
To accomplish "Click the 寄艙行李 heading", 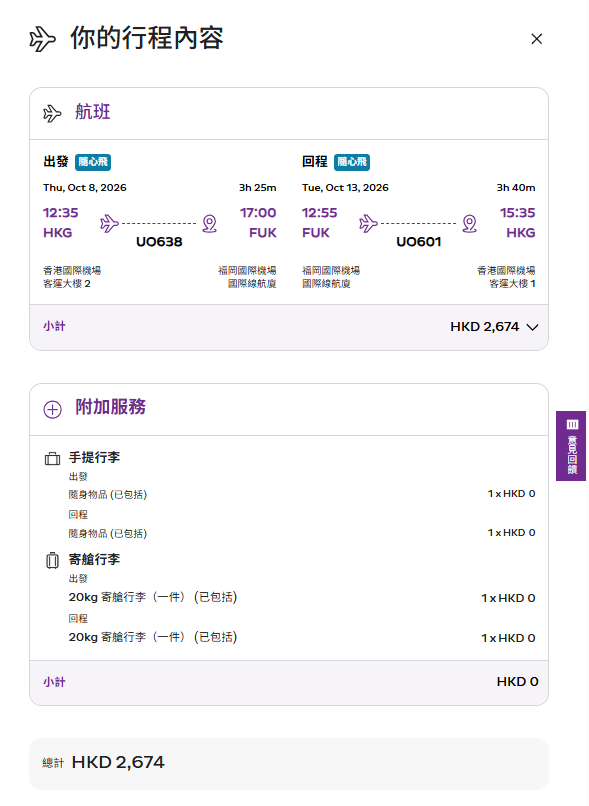I will (x=95, y=559).
